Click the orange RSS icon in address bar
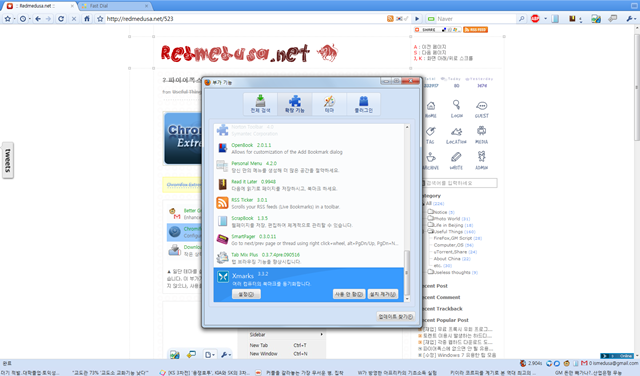Screen dimensions: 640x376 (390, 19)
